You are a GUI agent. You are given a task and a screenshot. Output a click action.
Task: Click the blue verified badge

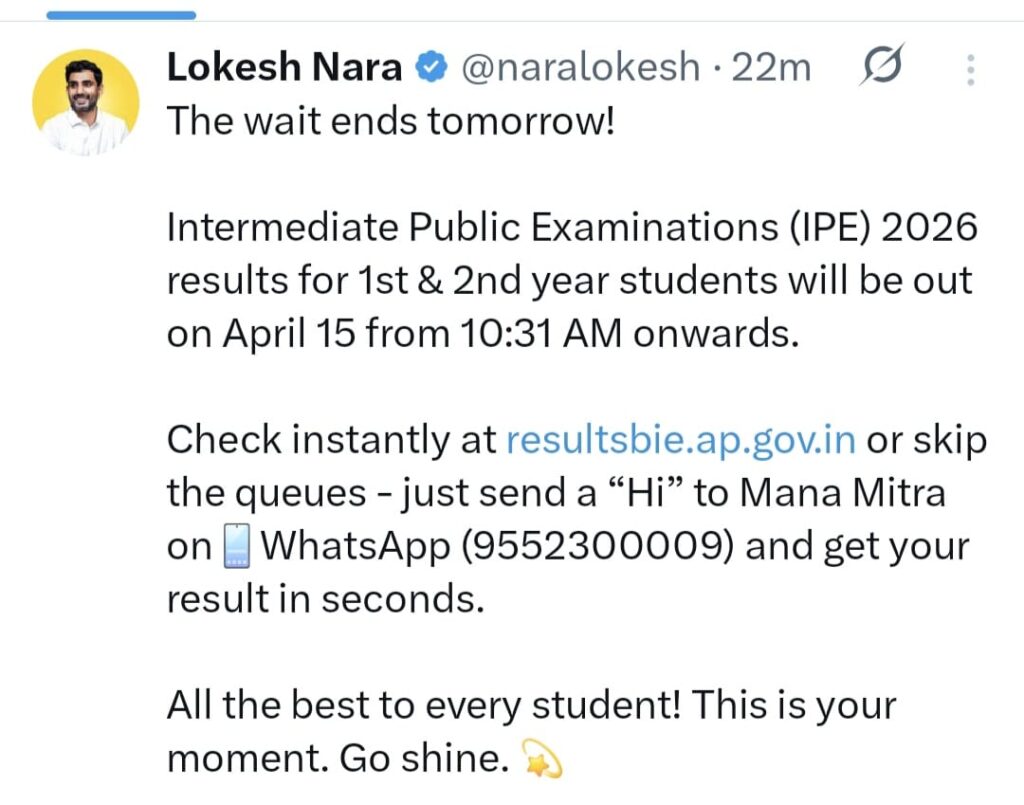431,68
